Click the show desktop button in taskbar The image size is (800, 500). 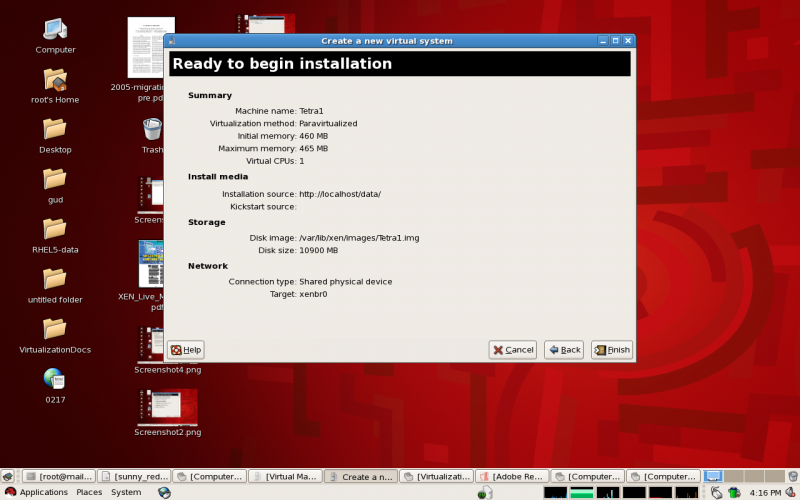pos(8,477)
